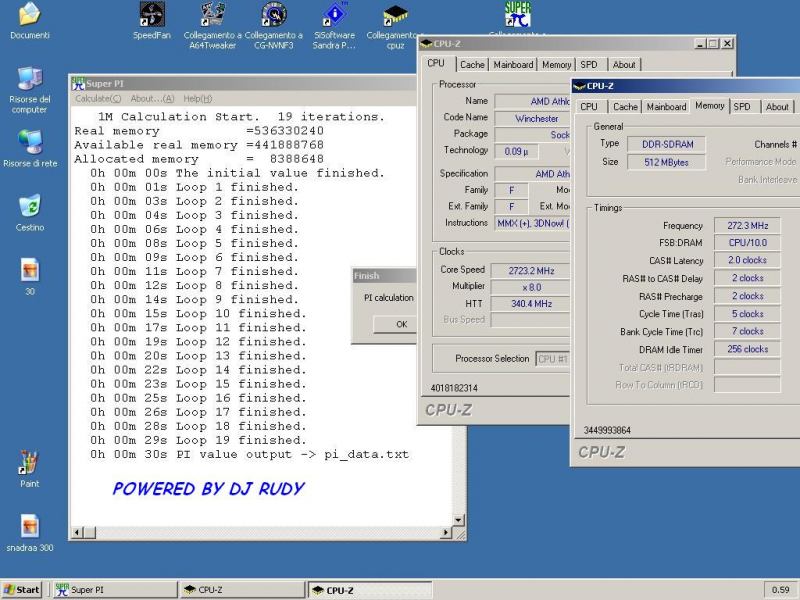Minimize the back CPU-Z window
The width and height of the screenshot is (800, 600).
[x=700, y=44]
